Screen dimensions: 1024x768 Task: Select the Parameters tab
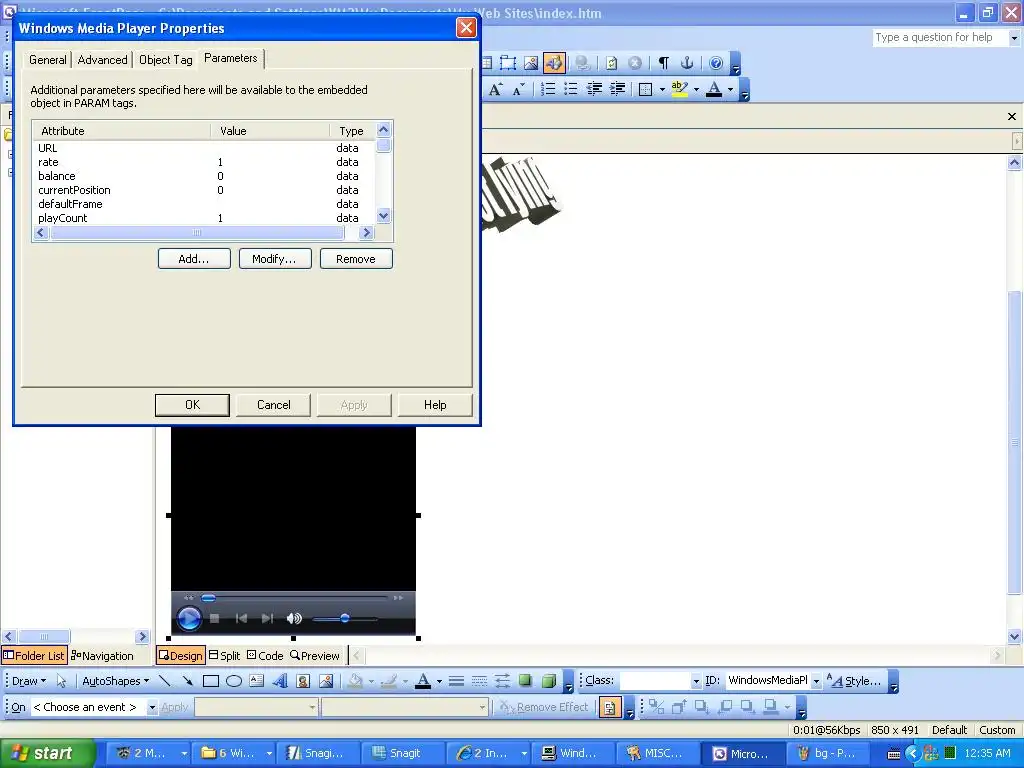tap(231, 58)
